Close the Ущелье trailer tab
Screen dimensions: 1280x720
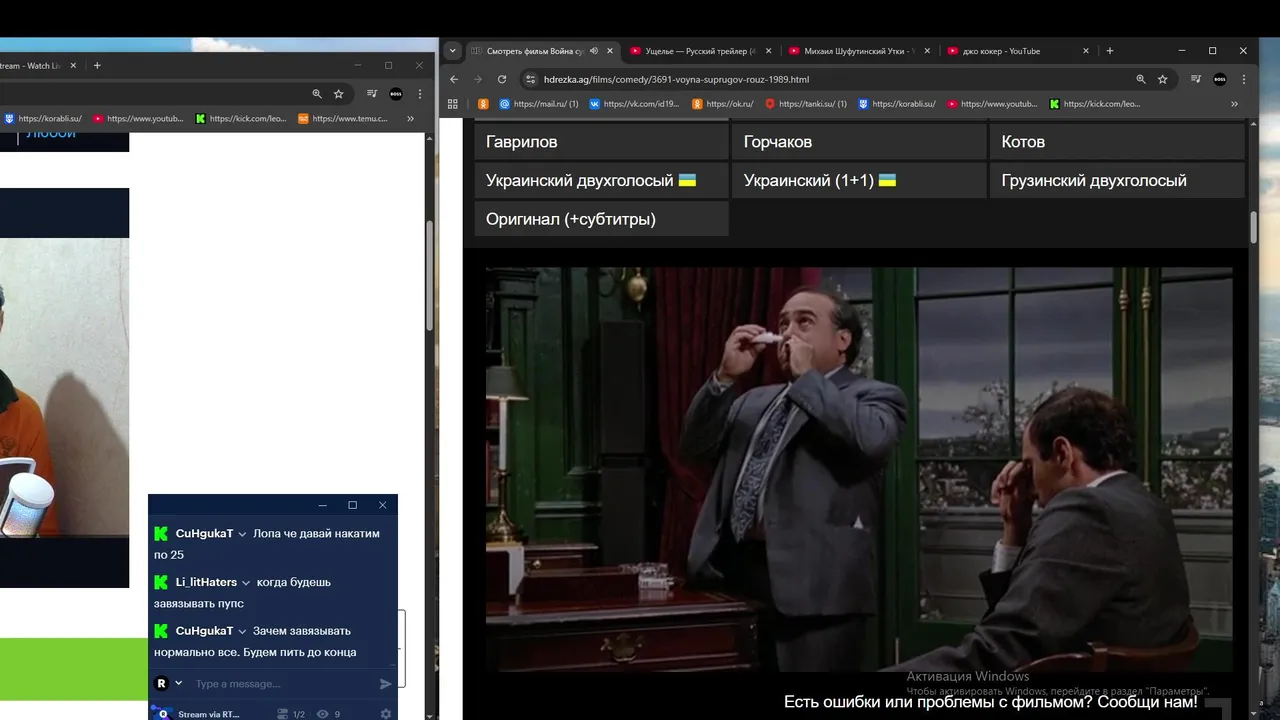tap(769, 51)
